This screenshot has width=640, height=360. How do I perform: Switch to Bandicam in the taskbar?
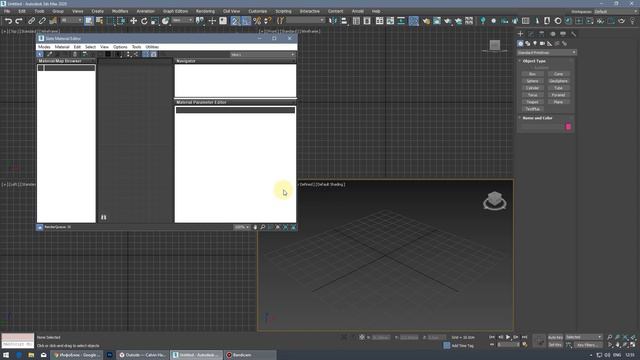250,355
